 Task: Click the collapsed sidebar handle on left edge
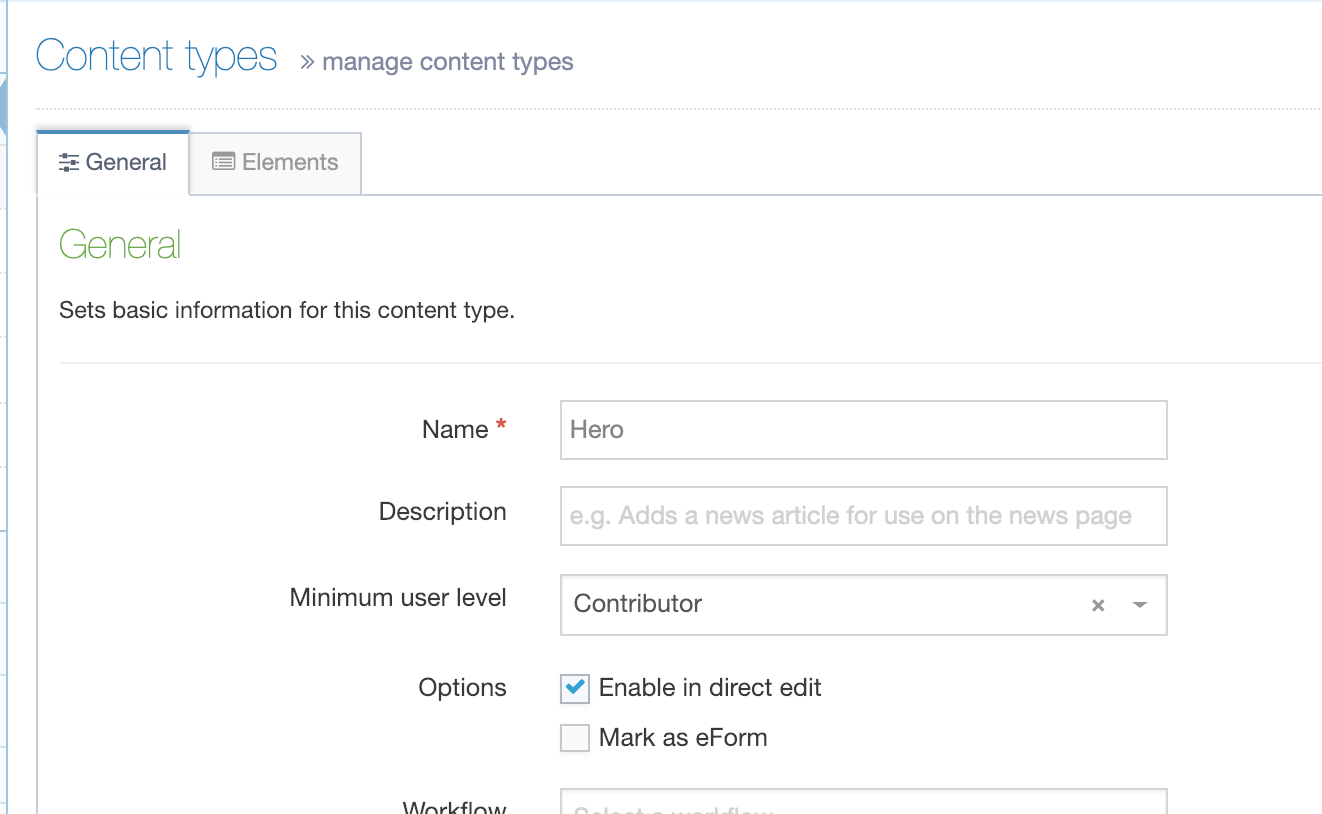pos(3,105)
